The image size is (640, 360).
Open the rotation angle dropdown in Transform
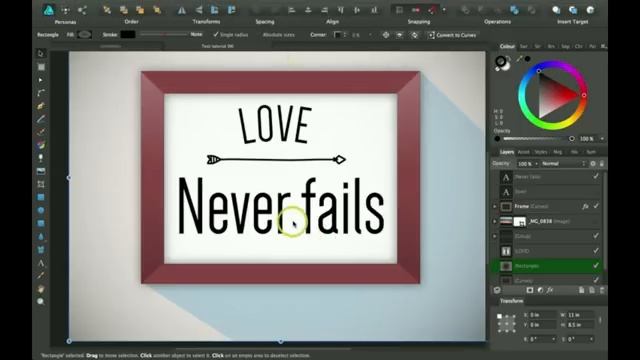click(x=553, y=339)
